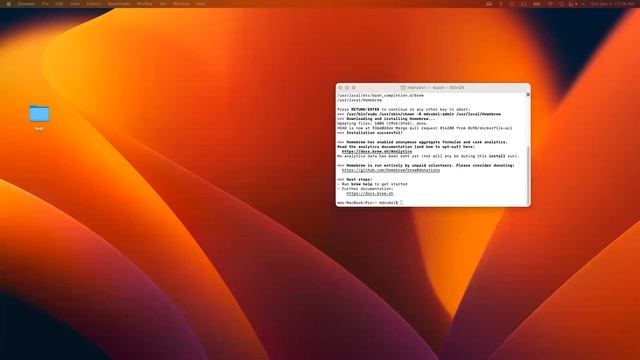640x360 pixels.
Task: Open the Apple menu
Action: 8,4
